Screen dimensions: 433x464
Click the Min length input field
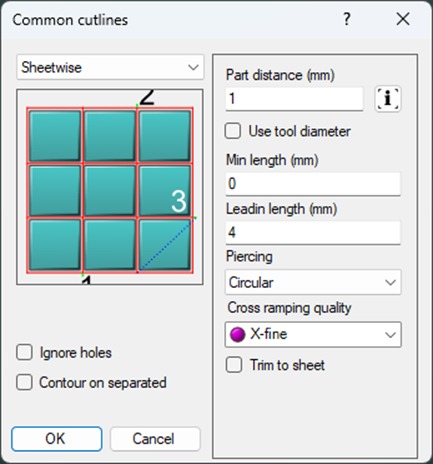[x=313, y=184]
